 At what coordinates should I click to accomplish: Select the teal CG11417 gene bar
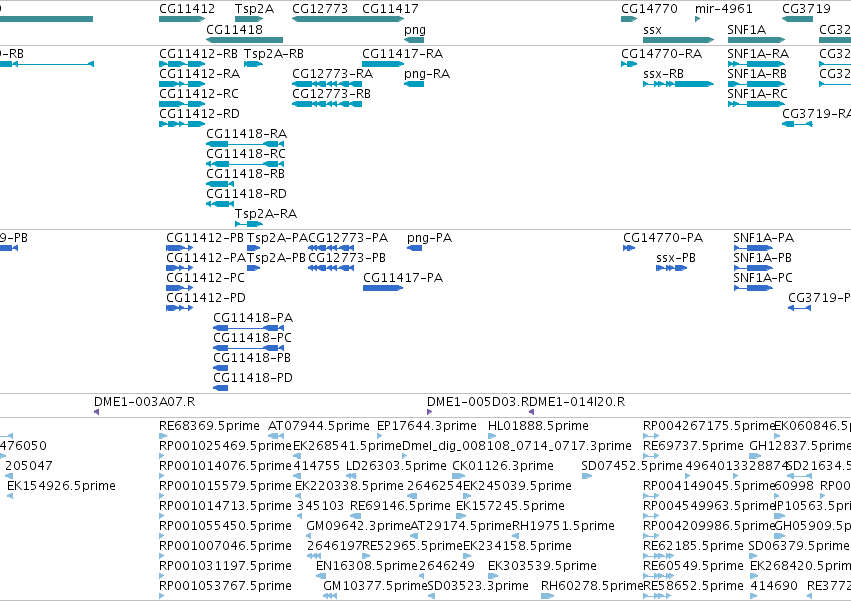pos(383,19)
